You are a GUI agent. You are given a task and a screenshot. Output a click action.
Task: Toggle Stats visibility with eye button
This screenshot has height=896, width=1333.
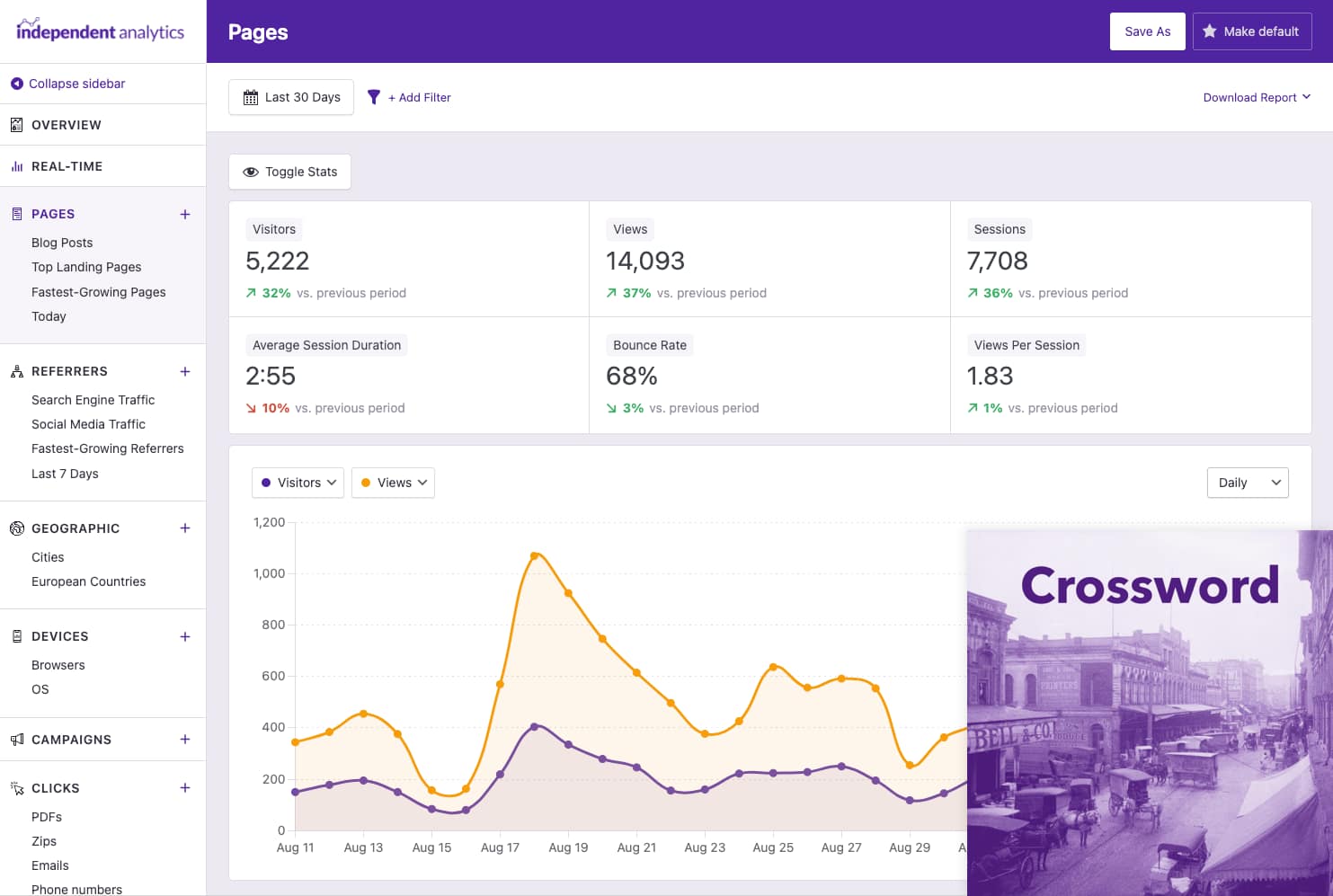point(289,172)
